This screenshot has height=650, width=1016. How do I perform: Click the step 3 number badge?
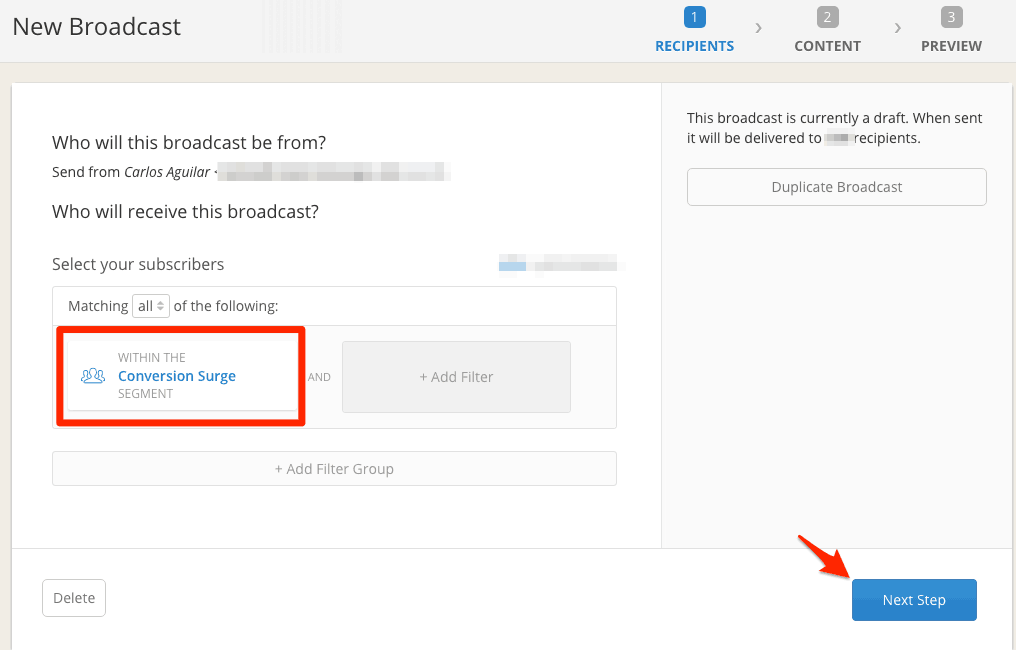pyautogui.click(x=951, y=17)
